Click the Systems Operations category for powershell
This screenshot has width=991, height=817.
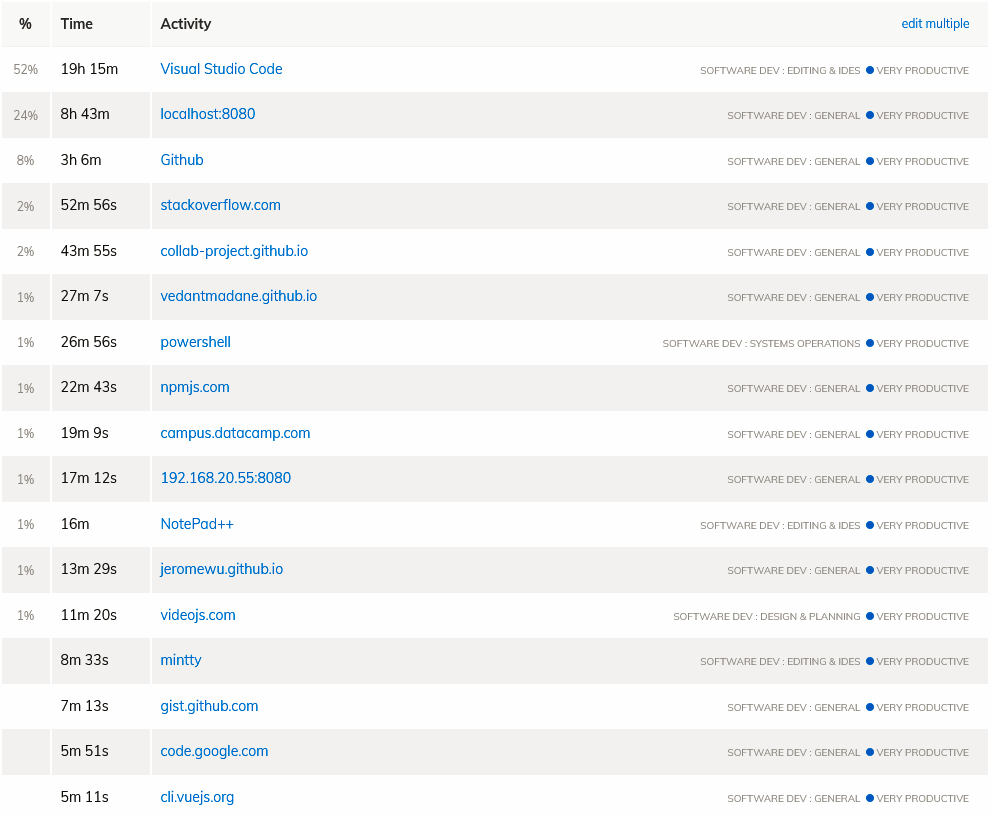coord(761,344)
